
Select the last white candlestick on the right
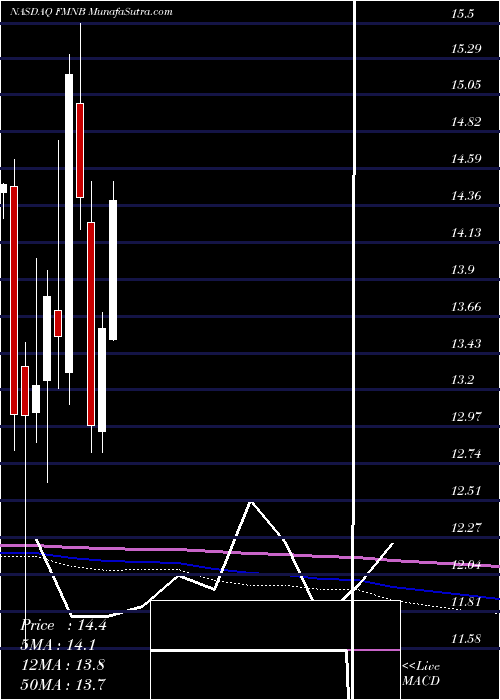[x=113, y=270]
